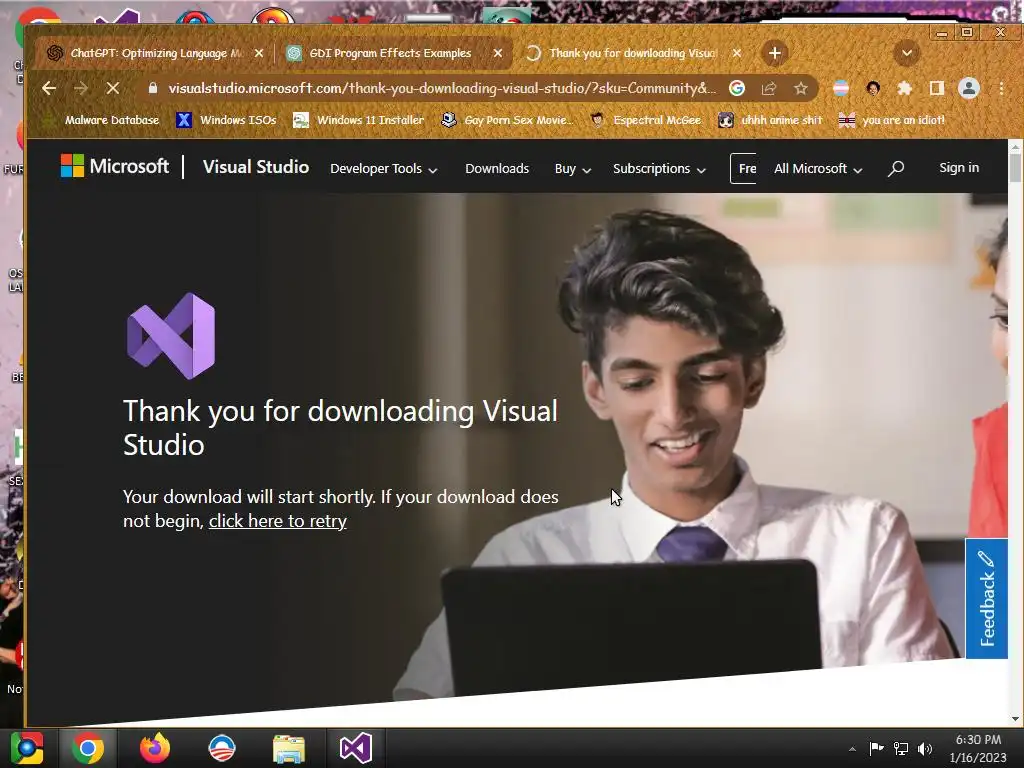Open Espectral McGee bookmark
Image resolution: width=1024 pixels, height=768 pixels.
pyautogui.click(x=646, y=120)
